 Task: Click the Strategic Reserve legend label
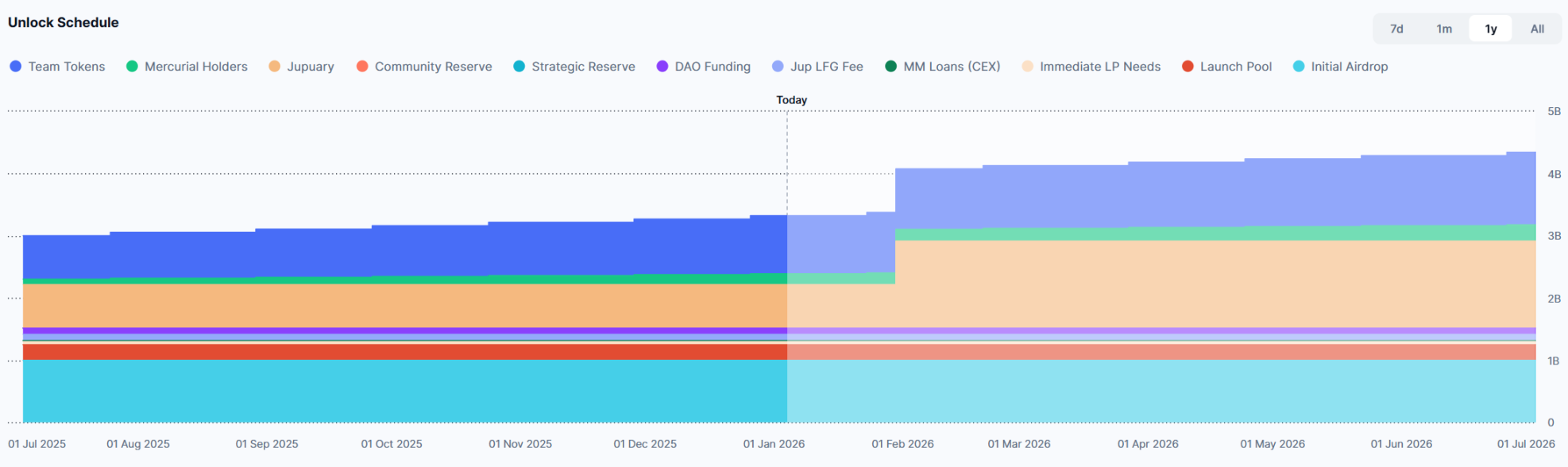(583, 67)
